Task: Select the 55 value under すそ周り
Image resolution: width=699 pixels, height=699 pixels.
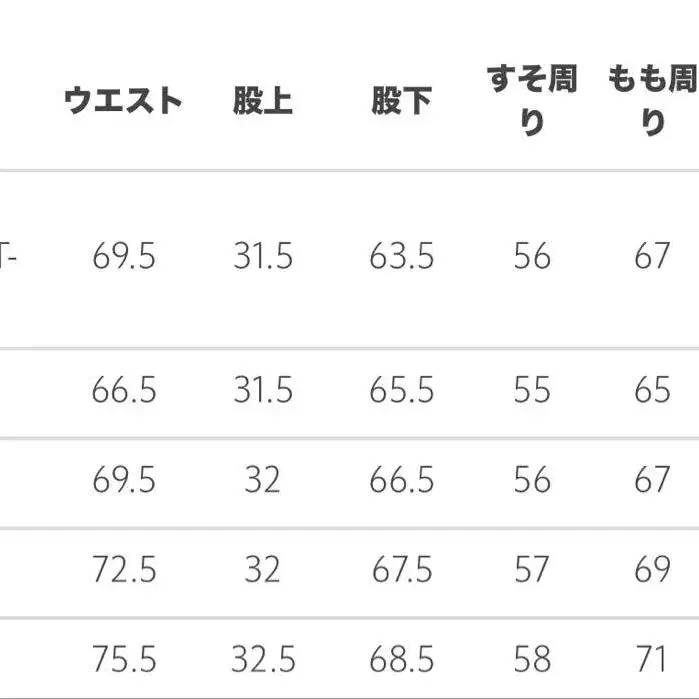Action: pyautogui.click(x=532, y=390)
